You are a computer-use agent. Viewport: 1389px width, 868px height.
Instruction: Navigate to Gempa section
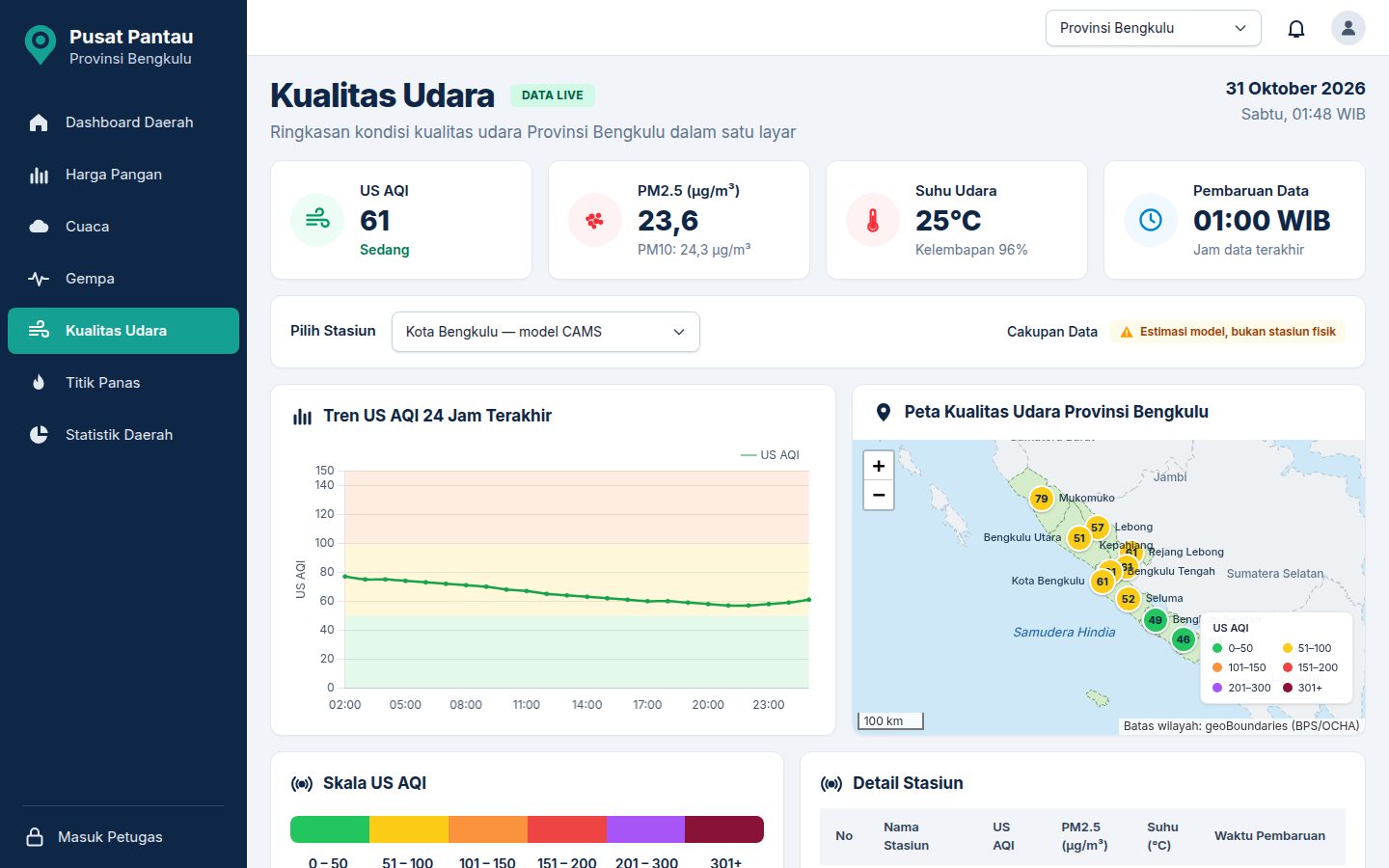pyautogui.click(x=123, y=279)
